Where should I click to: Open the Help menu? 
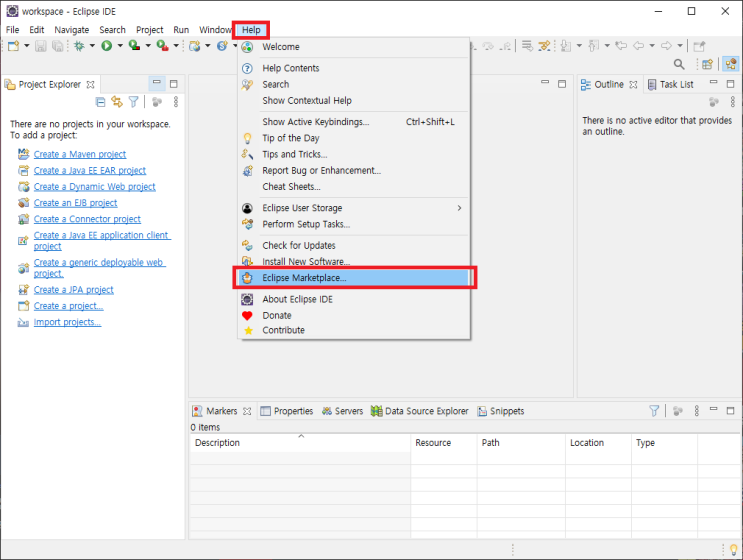coord(251,30)
